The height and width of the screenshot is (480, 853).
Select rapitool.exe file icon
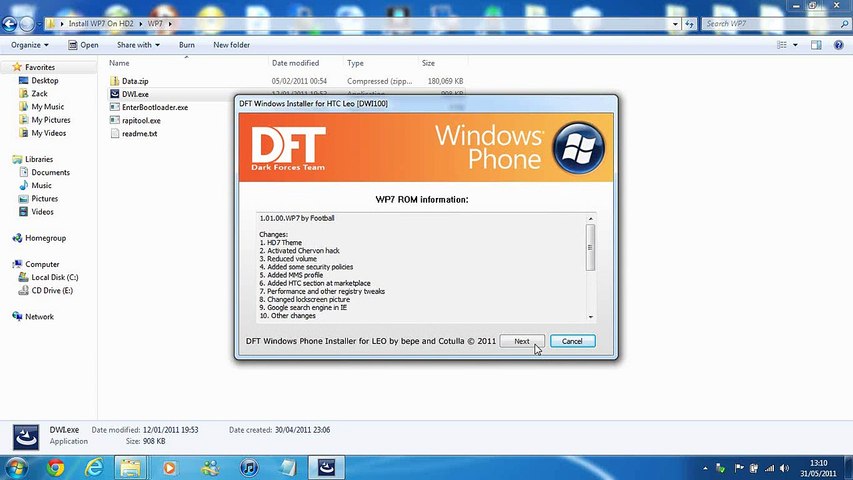114,120
